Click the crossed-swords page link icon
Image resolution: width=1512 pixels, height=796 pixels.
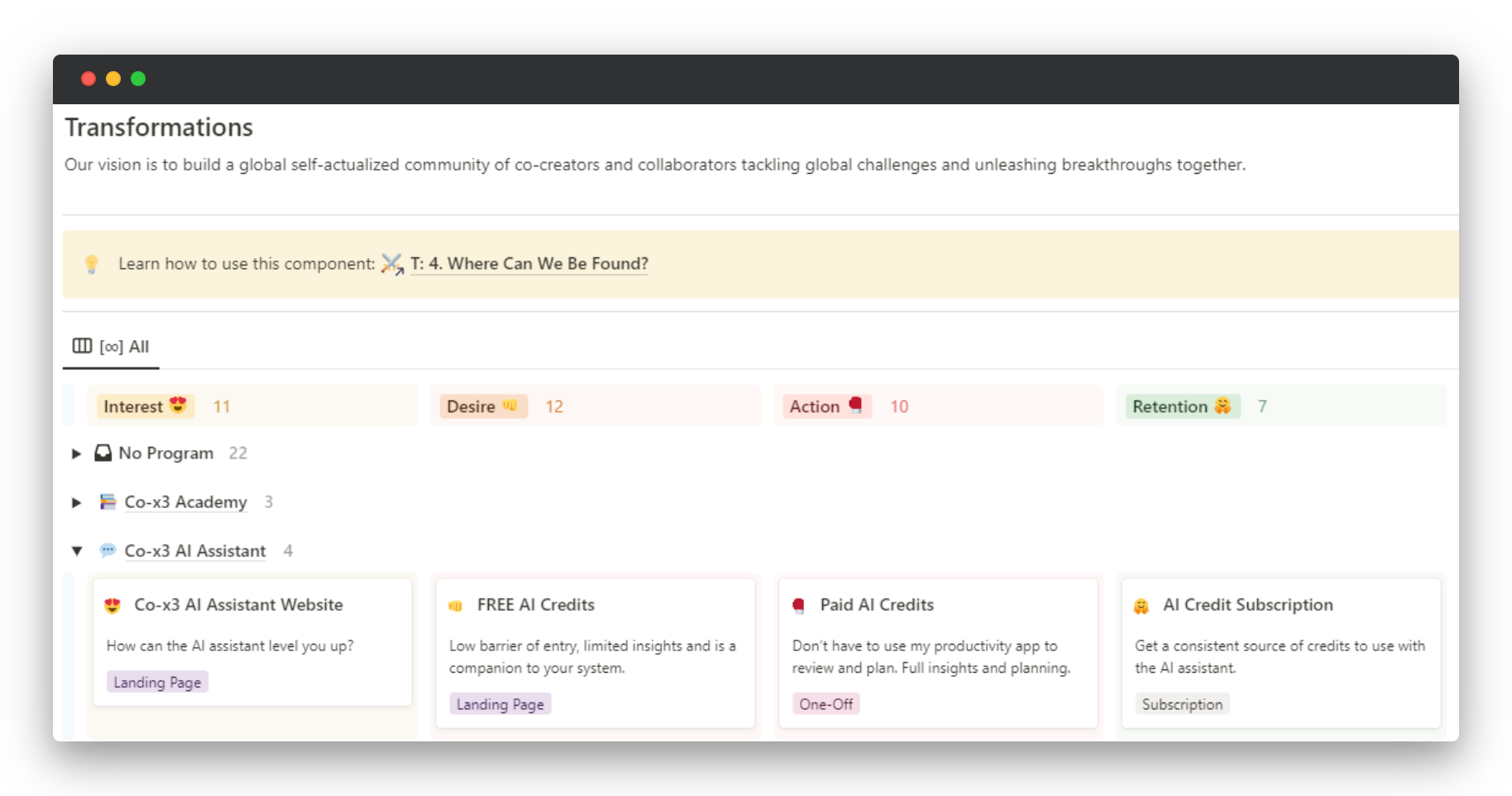pos(391,264)
